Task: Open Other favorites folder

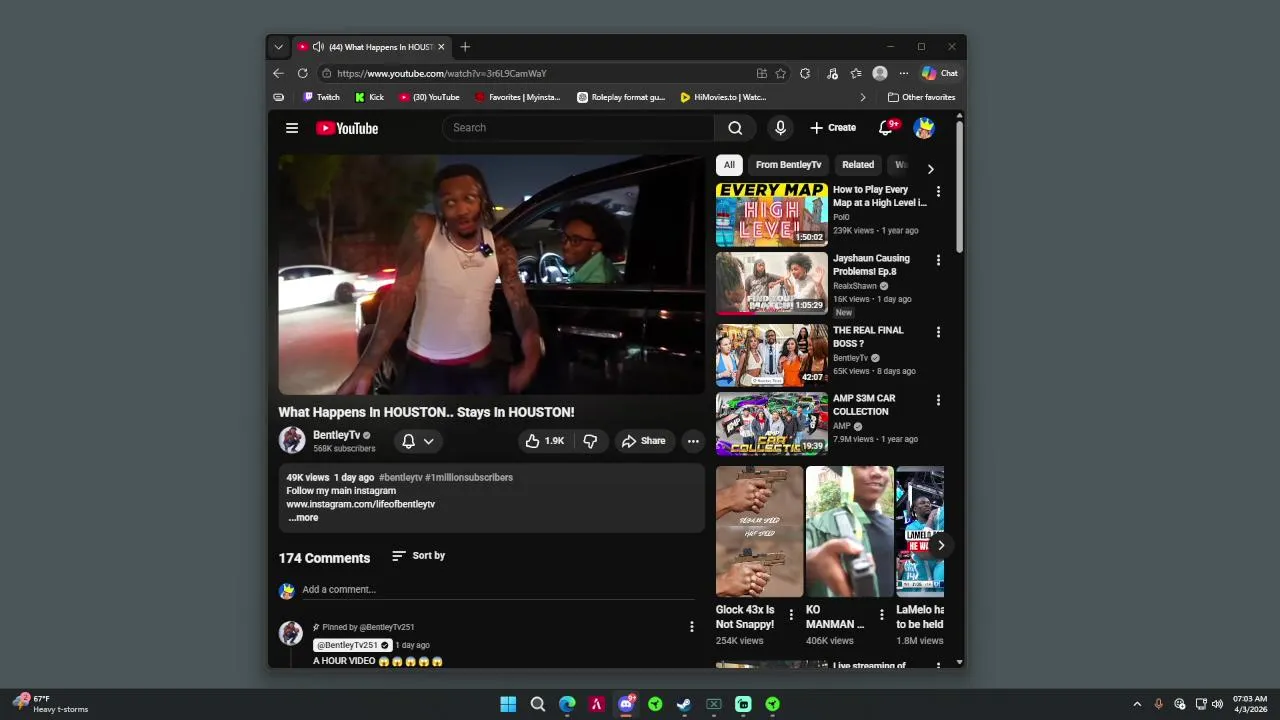Action: (x=921, y=97)
